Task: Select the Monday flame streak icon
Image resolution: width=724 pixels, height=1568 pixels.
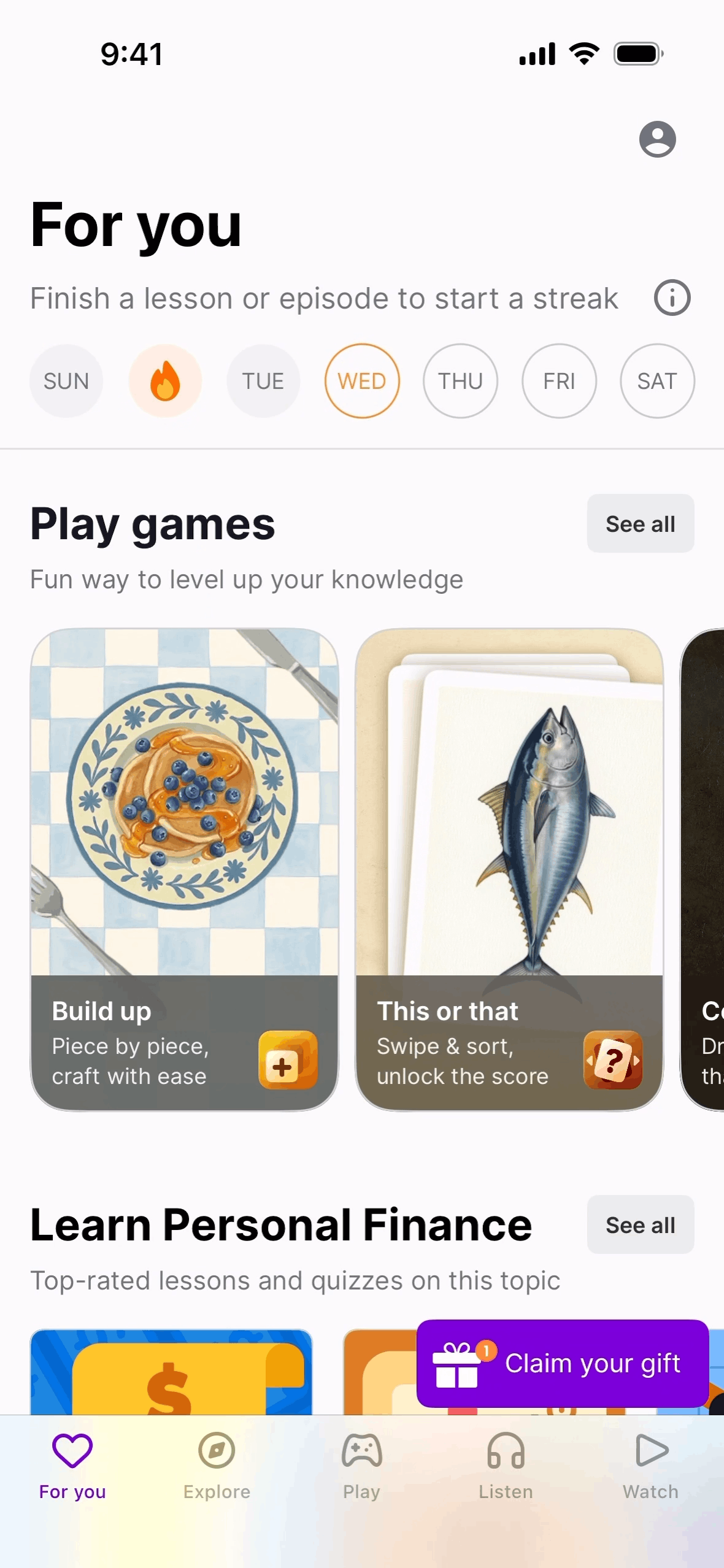Action: click(165, 381)
